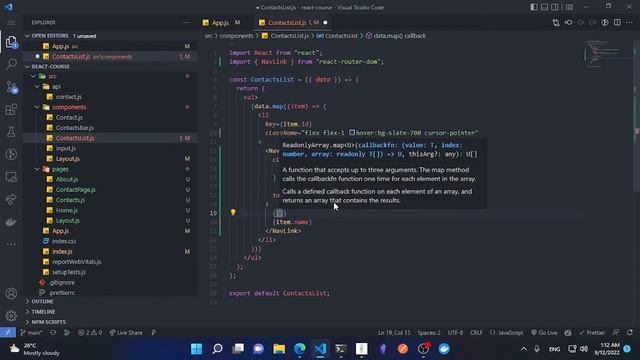The height and width of the screenshot is (360, 640).
Task: Open the Search view in activity bar
Action: [x=11, y=64]
